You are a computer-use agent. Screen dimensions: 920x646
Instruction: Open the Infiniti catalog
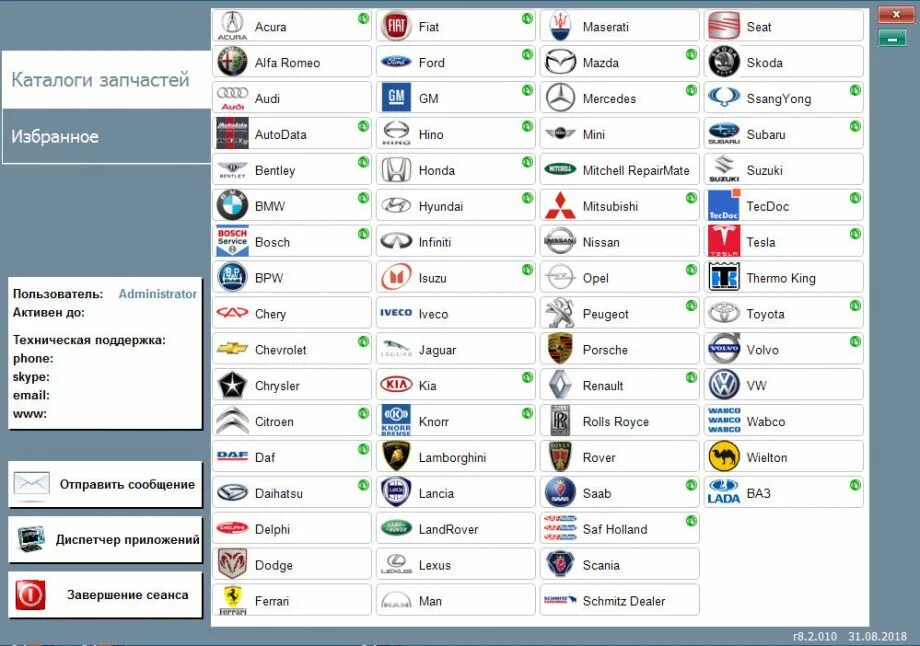(456, 241)
